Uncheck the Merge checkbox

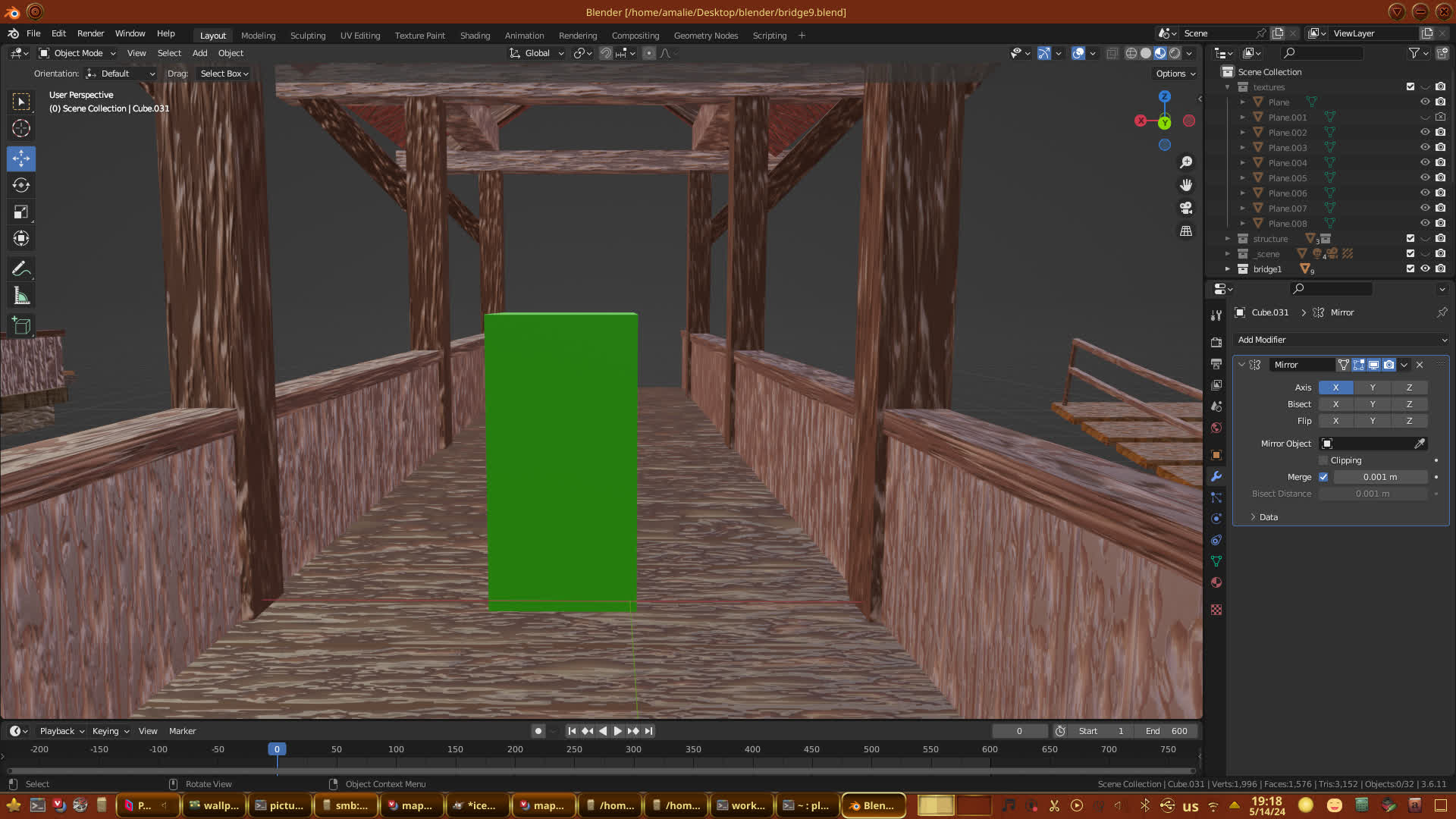(x=1323, y=477)
